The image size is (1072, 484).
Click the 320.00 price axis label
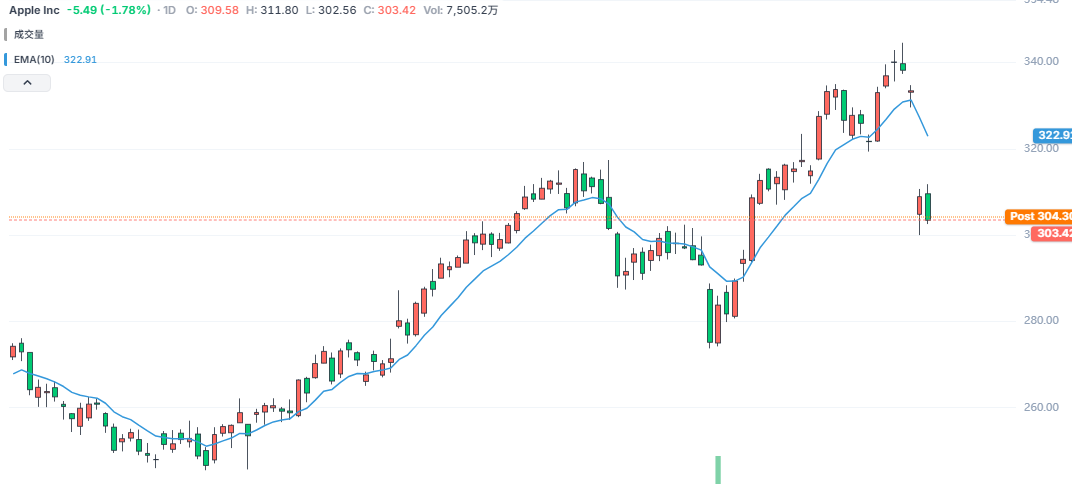[1042, 148]
